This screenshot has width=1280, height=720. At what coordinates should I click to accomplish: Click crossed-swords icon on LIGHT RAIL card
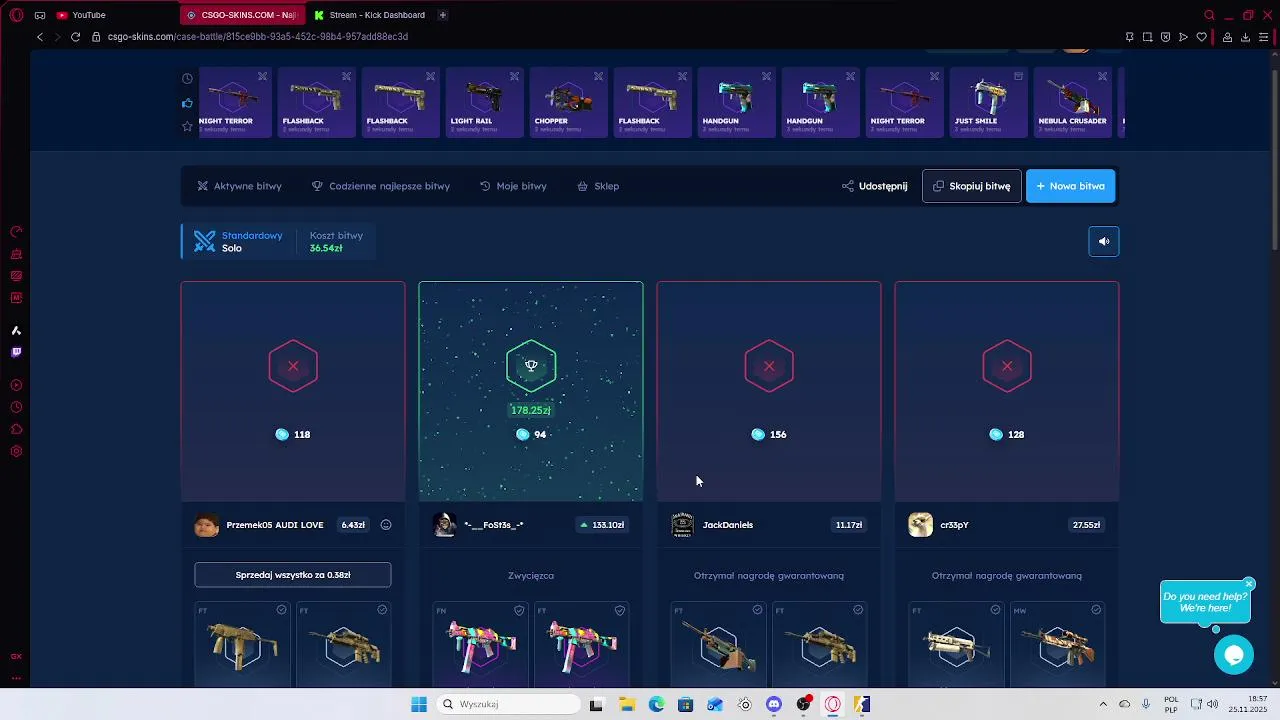[514, 76]
